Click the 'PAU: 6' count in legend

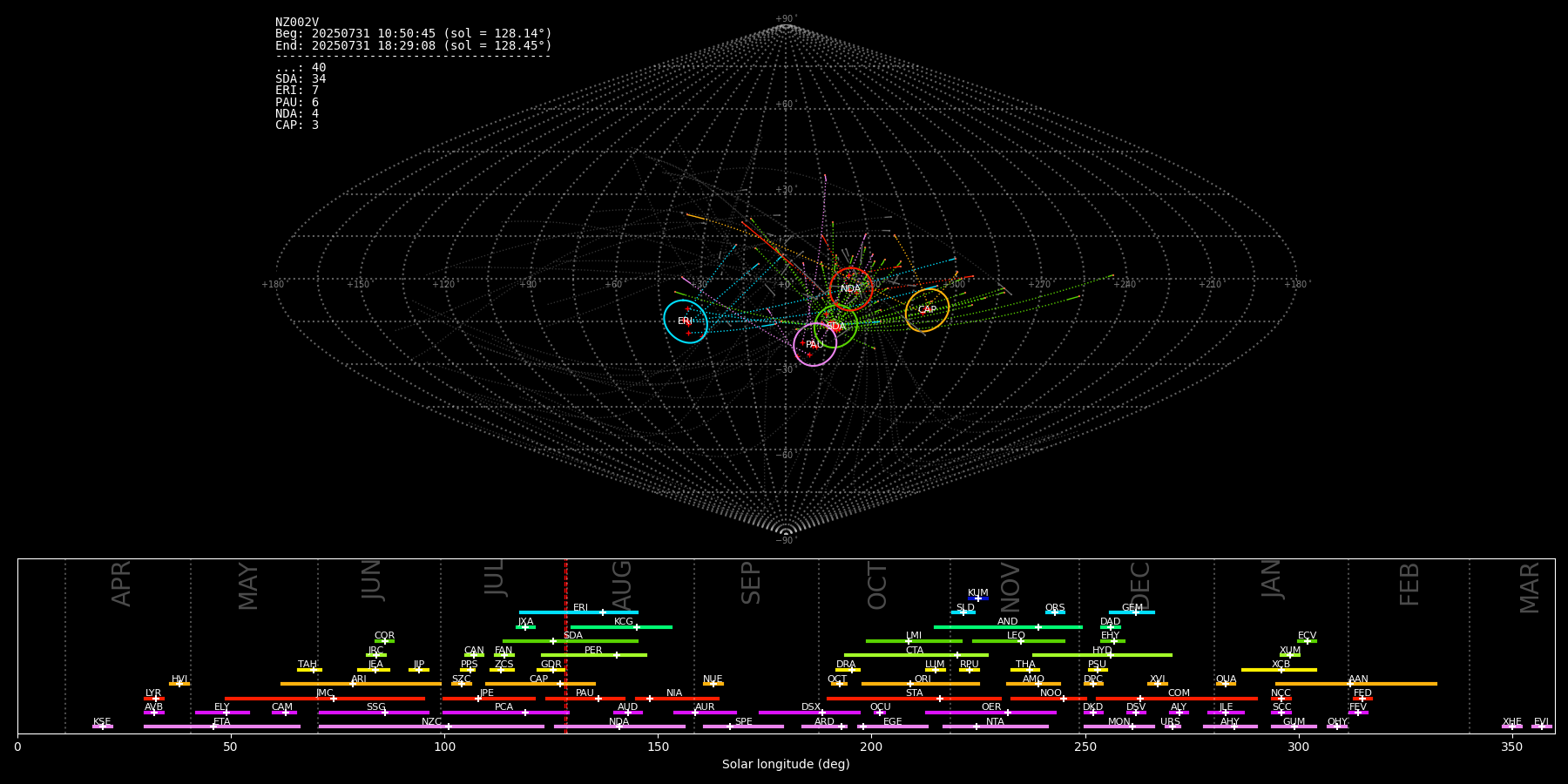tap(297, 102)
